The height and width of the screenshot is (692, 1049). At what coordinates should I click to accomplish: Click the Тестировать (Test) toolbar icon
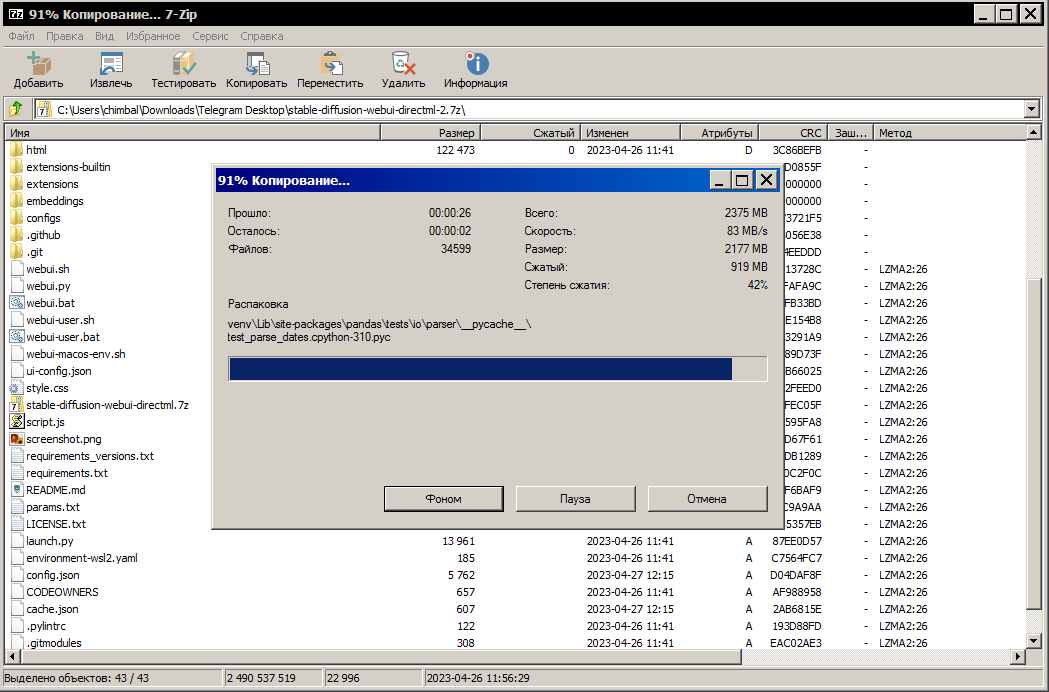pyautogui.click(x=184, y=63)
